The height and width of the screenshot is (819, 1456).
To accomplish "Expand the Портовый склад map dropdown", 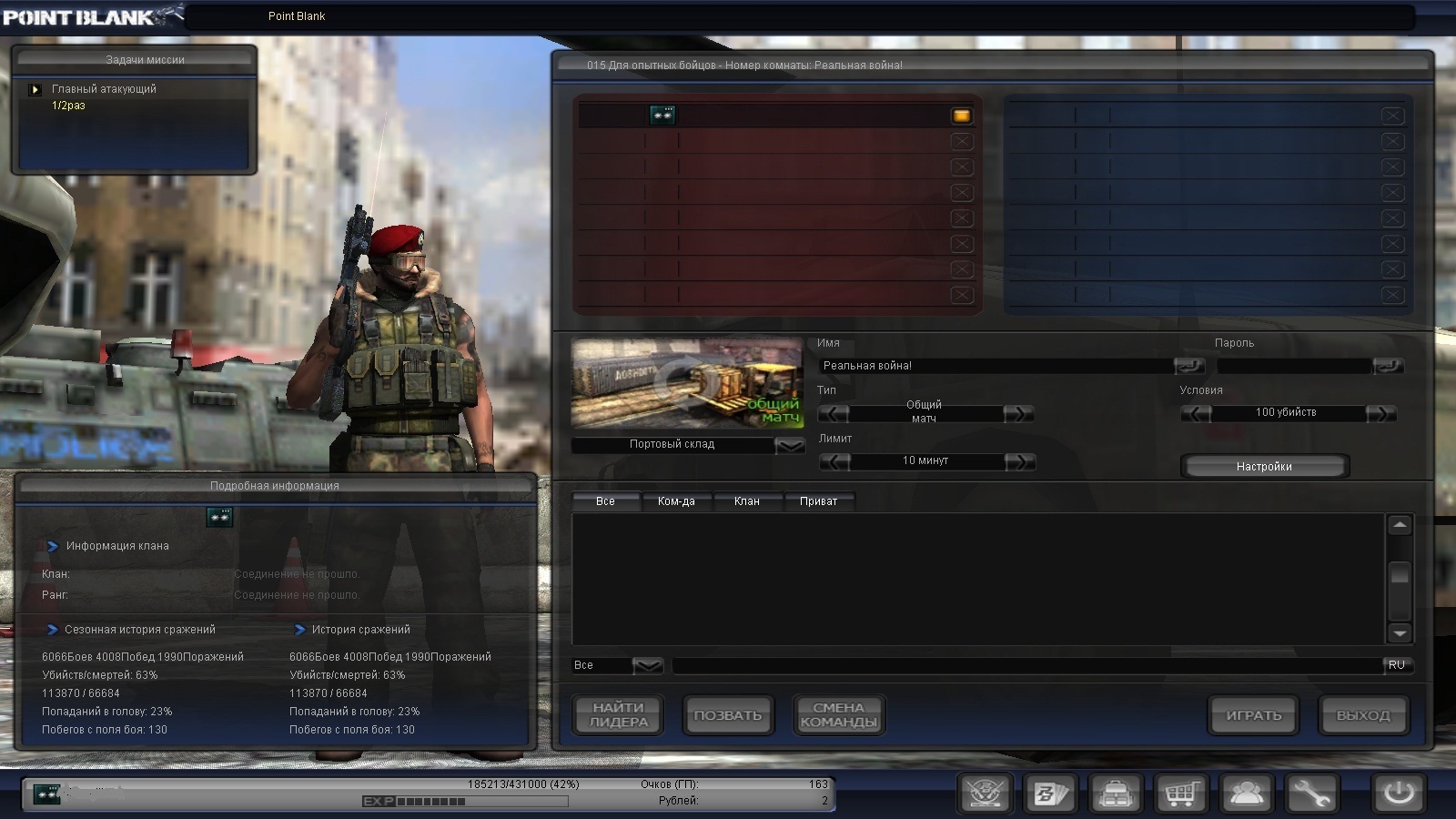I will (789, 445).
